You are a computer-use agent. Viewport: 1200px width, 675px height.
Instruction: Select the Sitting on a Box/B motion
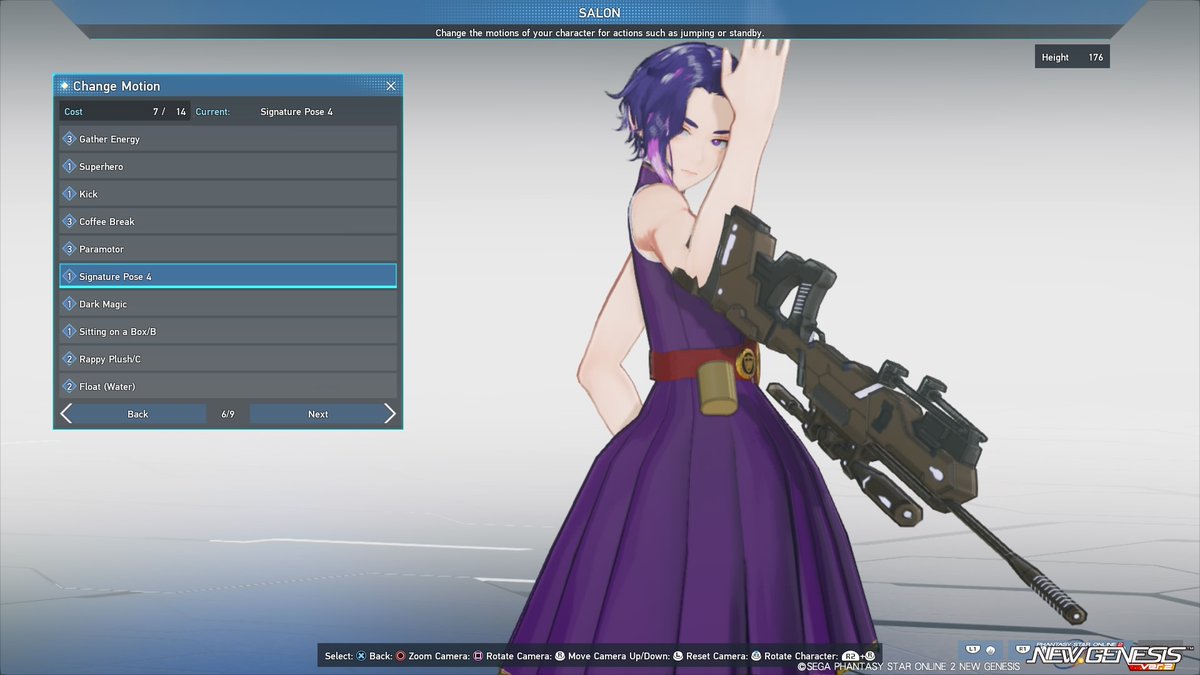tap(228, 331)
